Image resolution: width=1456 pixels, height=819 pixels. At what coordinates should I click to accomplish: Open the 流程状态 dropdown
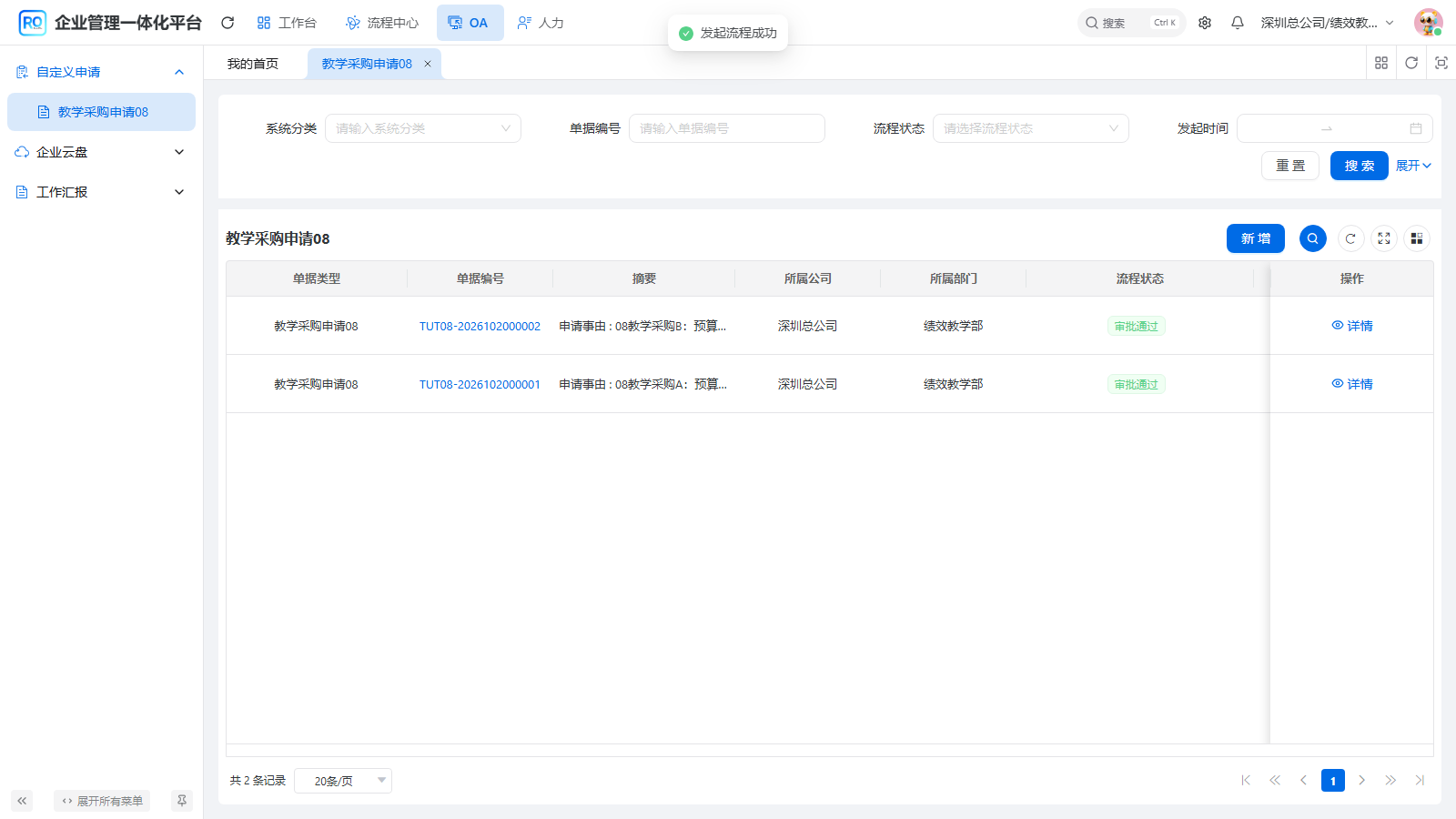coord(1031,128)
